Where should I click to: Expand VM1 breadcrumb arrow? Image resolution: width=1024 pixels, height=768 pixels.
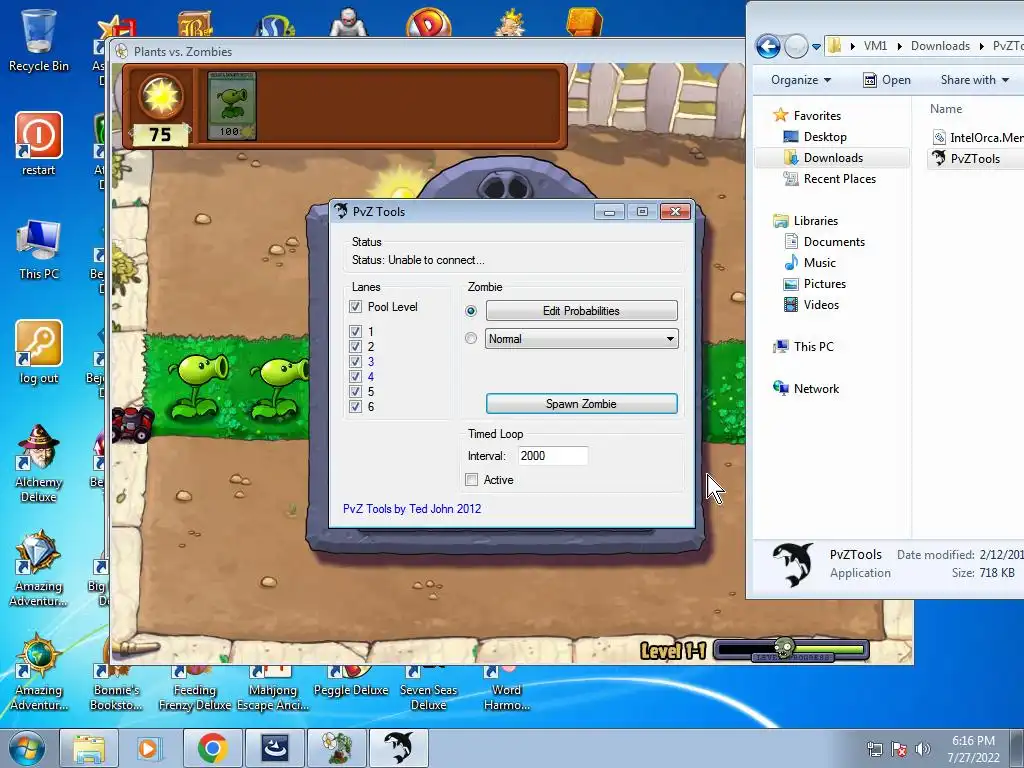(x=899, y=46)
